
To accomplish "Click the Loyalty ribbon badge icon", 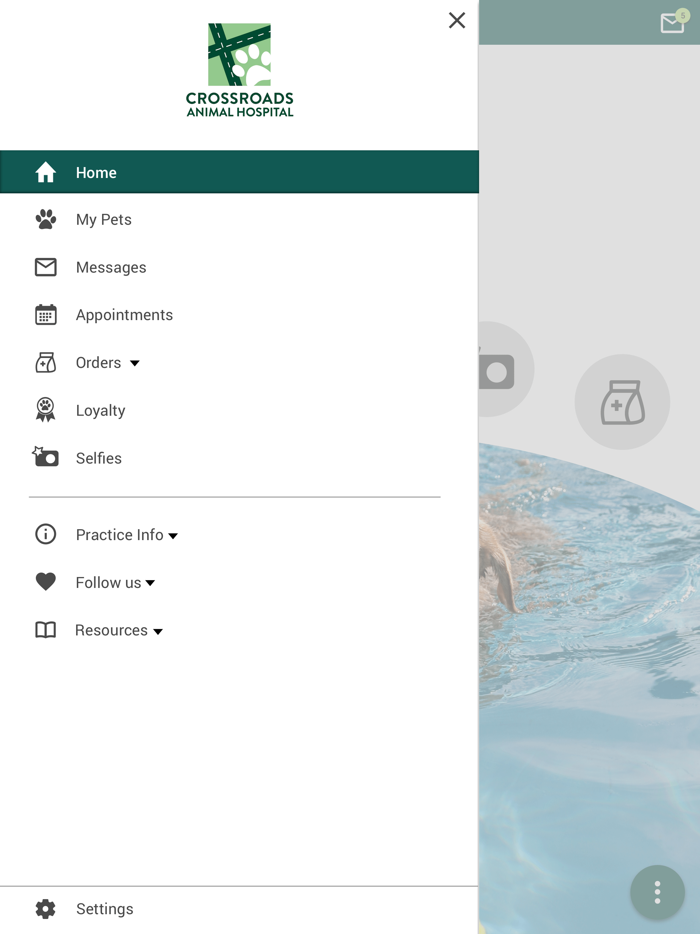I will click(x=45, y=410).
